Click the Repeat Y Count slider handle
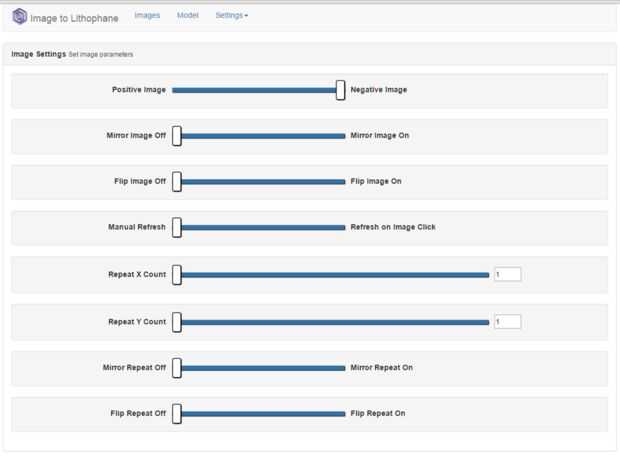This screenshot has height=458, width=620. click(x=177, y=322)
